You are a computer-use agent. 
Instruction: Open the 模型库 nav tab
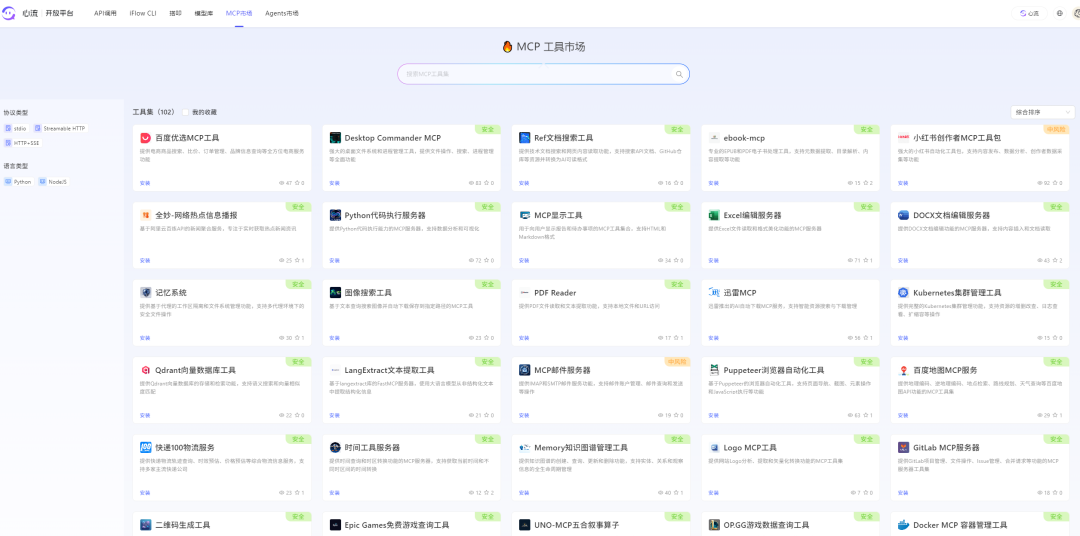tap(204, 13)
